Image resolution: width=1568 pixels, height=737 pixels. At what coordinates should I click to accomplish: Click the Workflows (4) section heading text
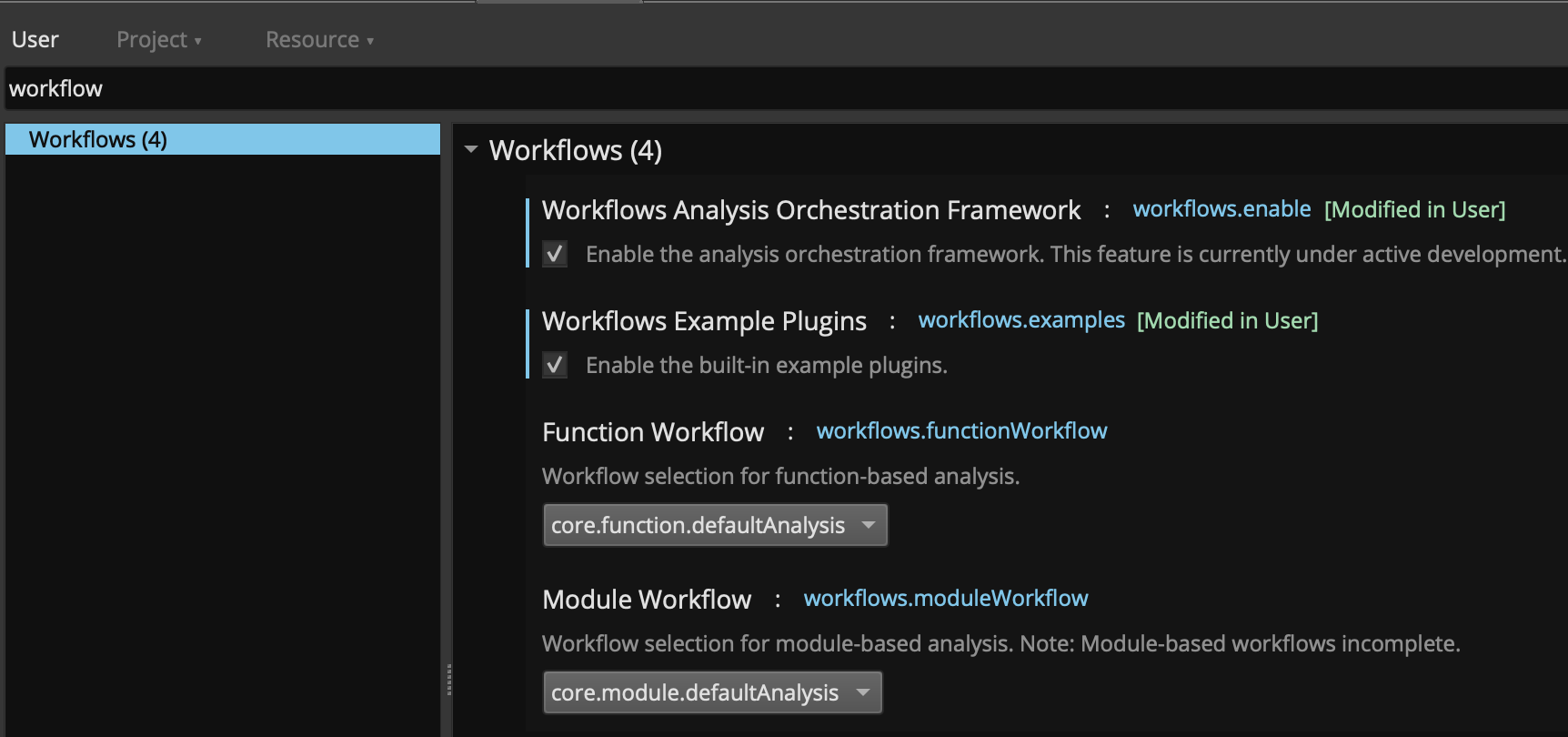(x=576, y=150)
